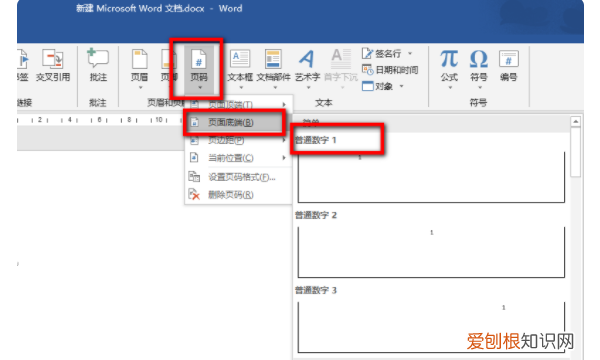Choose 删除页码 from the menu
This screenshot has height=360, width=600.
click(x=238, y=195)
